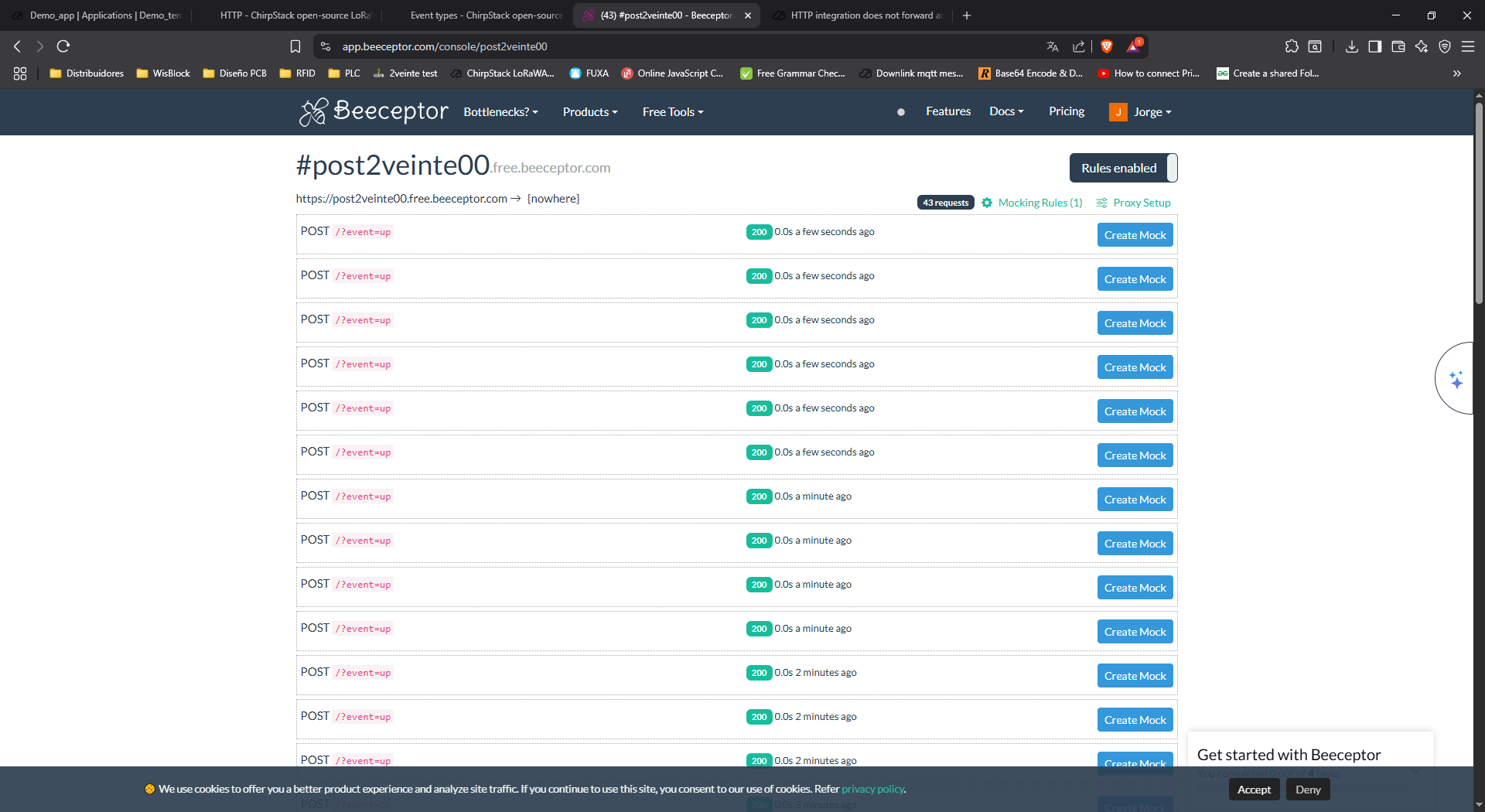The width and height of the screenshot is (1485, 812).
Task: Toggle the browser sidebar panel
Action: click(x=1374, y=46)
